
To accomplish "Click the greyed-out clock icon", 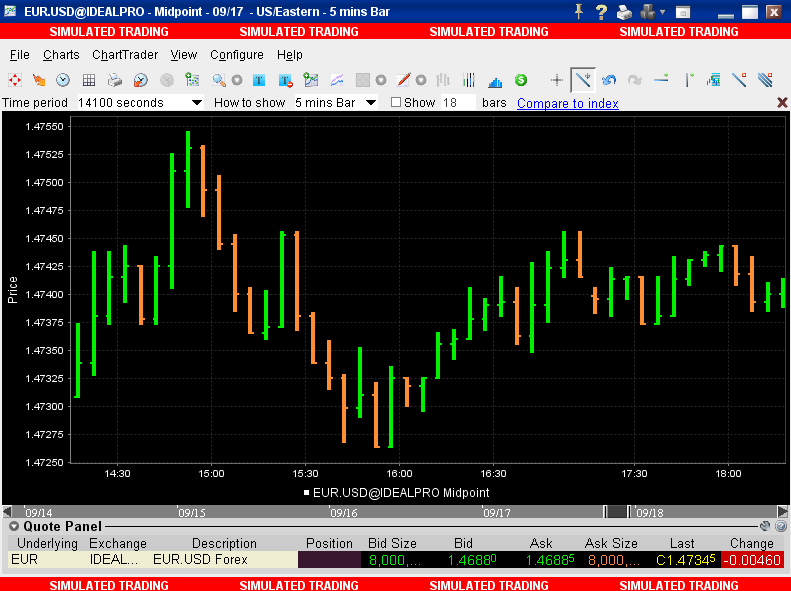I will pyautogui.click(x=167, y=80).
